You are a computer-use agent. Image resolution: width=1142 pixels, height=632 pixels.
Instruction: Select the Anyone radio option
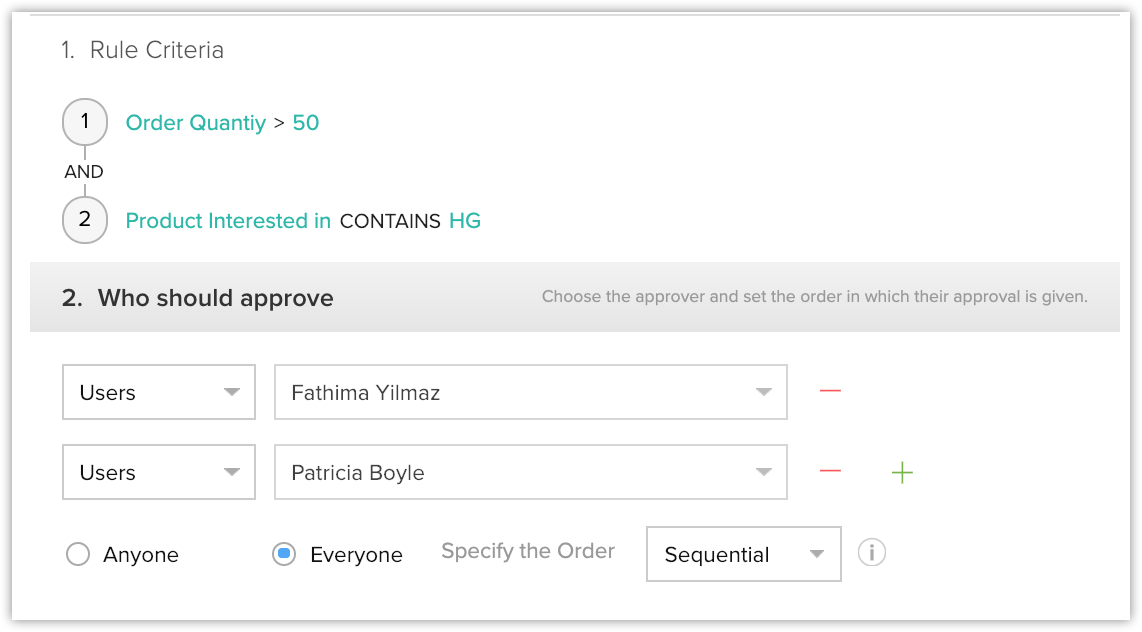click(78, 554)
